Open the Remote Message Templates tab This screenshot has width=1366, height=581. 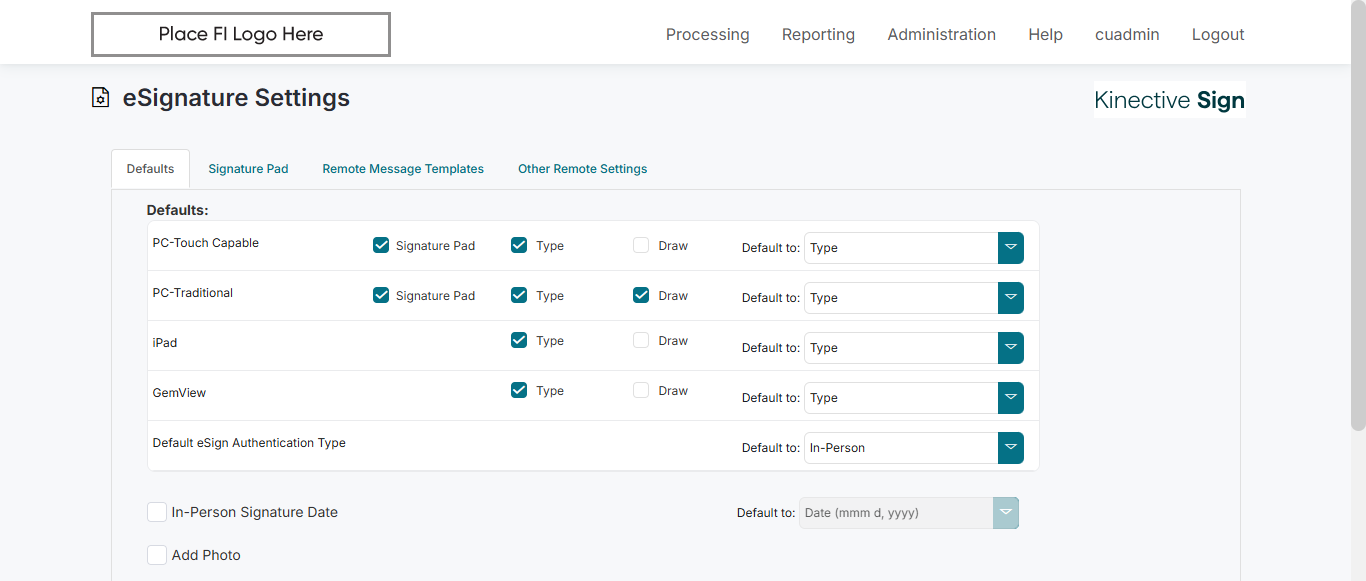[x=403, y=169]
